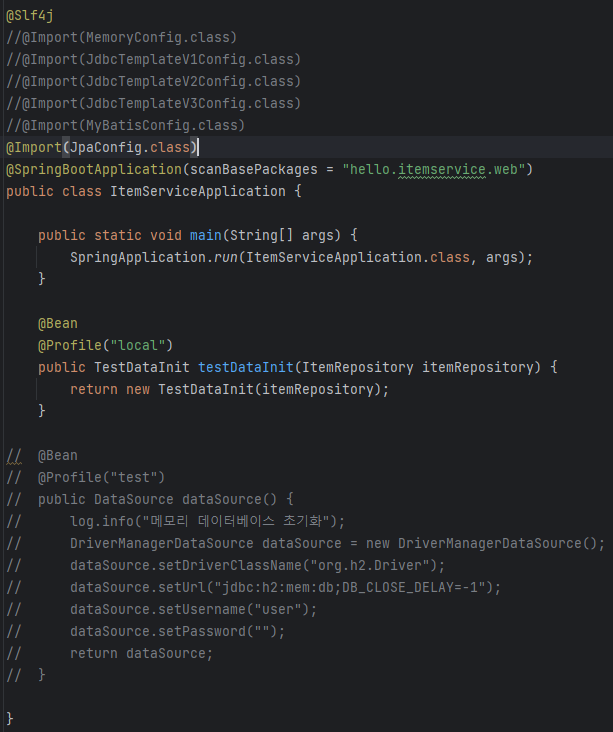The width and height of the screenshot is (613, 732).
Task: Click the "hello.itemservice.web" string literal
Action: pos(434,169)
